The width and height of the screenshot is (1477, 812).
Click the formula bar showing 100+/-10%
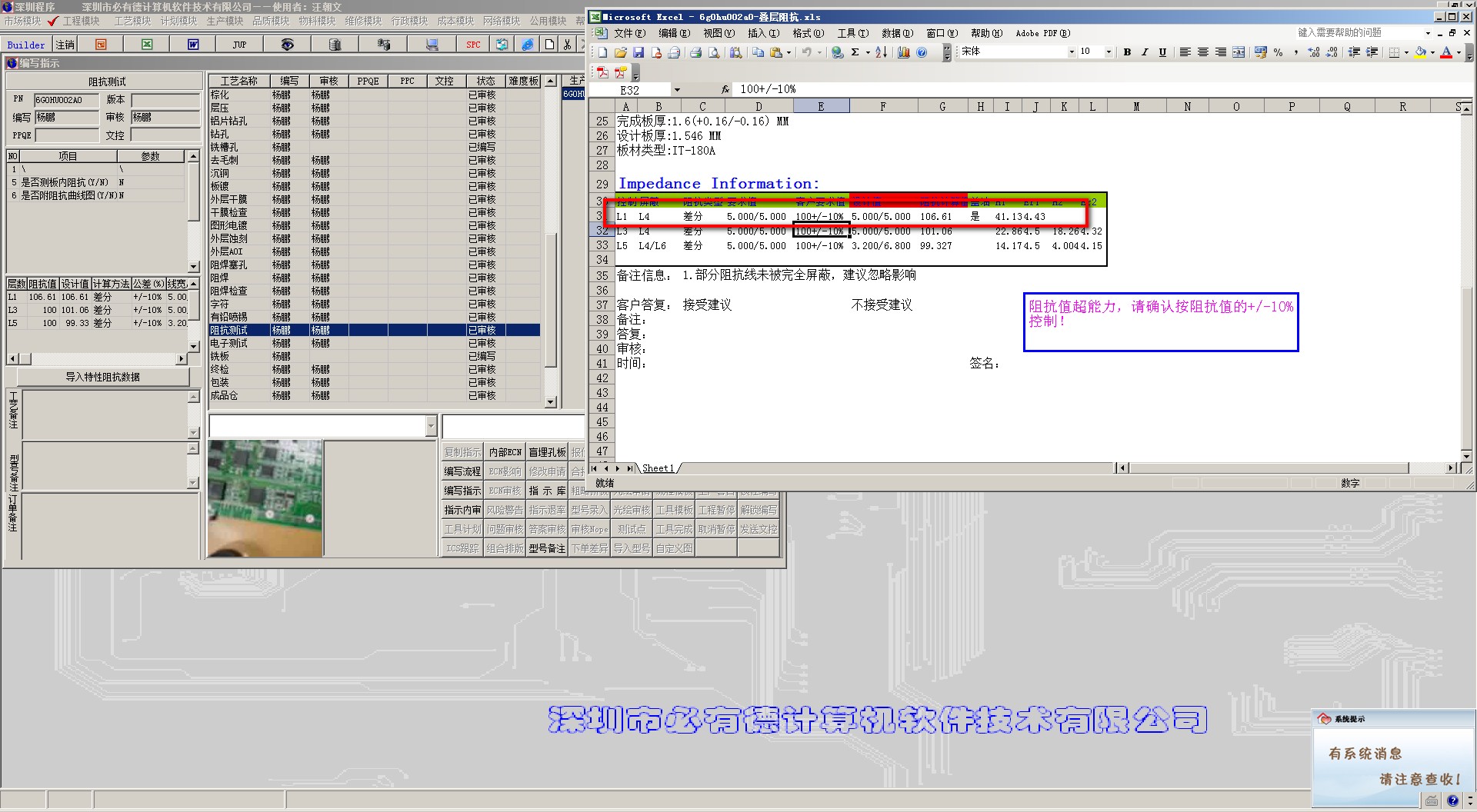click(x=1100, y=89)
